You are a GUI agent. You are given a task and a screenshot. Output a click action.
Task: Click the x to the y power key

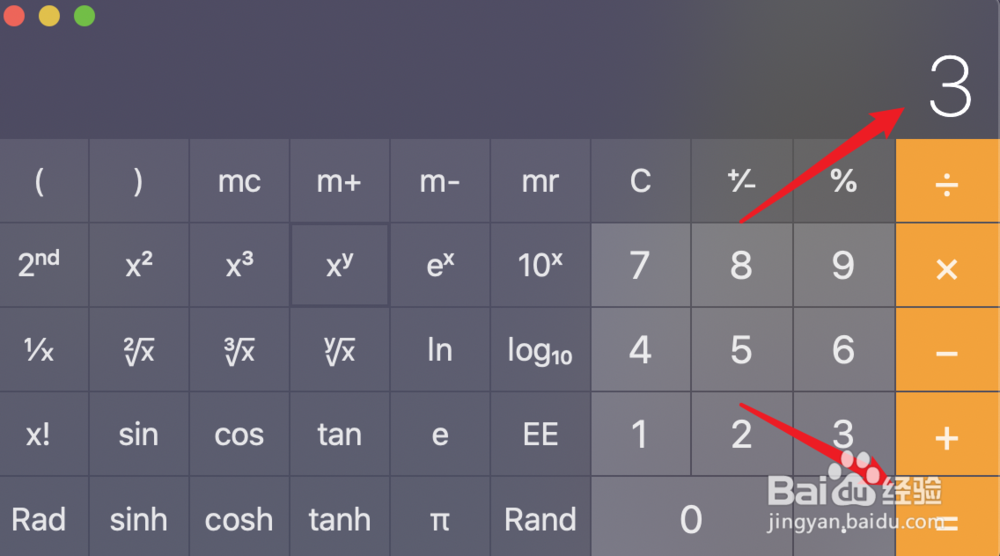point(340,265)
